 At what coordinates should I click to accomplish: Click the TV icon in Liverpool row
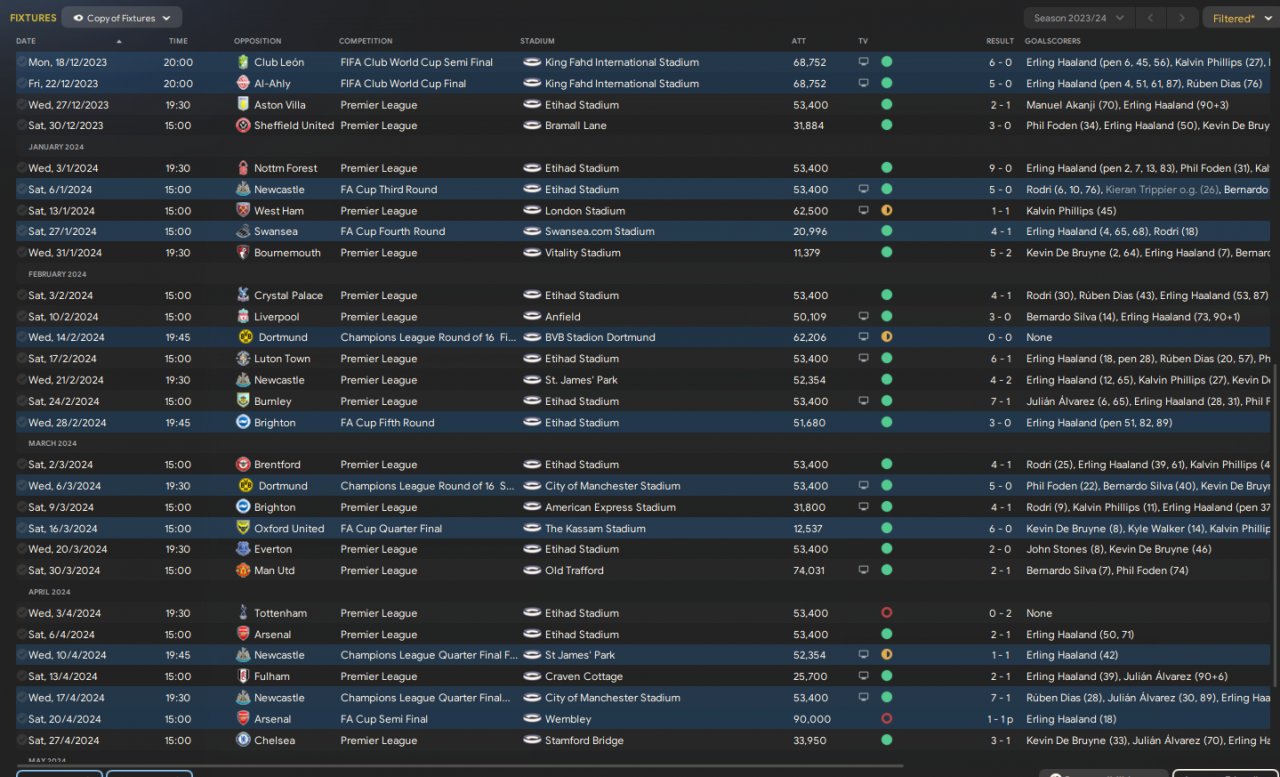[x=864, y=317]
